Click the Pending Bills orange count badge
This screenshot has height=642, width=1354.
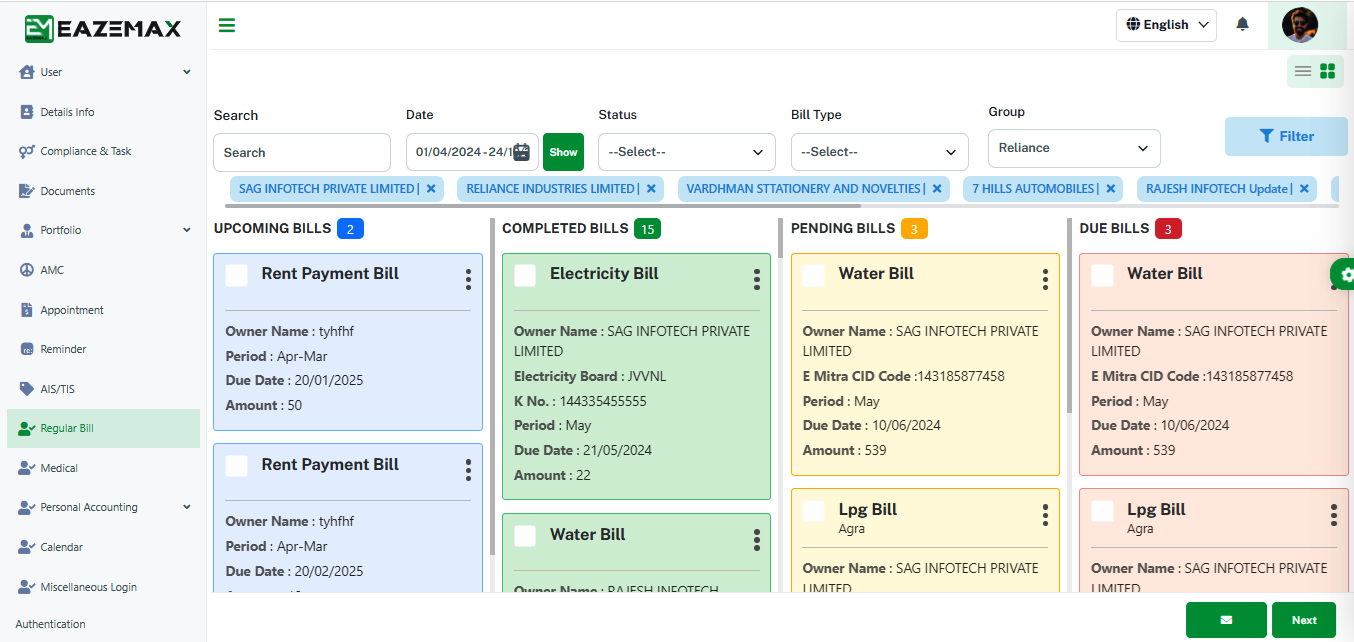click(x=915, y=229)
